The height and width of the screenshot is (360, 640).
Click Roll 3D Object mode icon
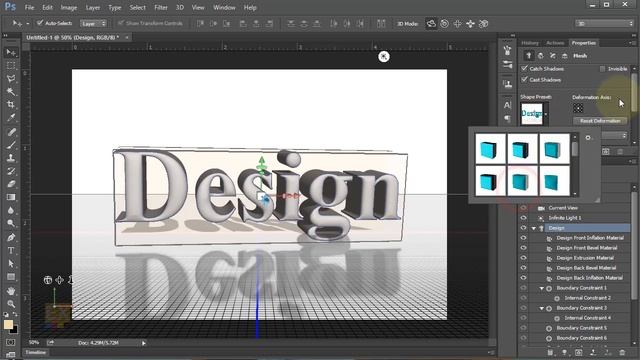pyautogui.click(x=444, y=24)
